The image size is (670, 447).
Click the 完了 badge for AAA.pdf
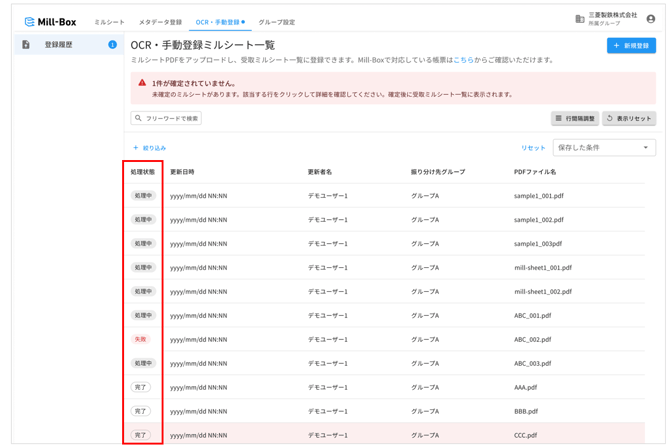(141, 387)
